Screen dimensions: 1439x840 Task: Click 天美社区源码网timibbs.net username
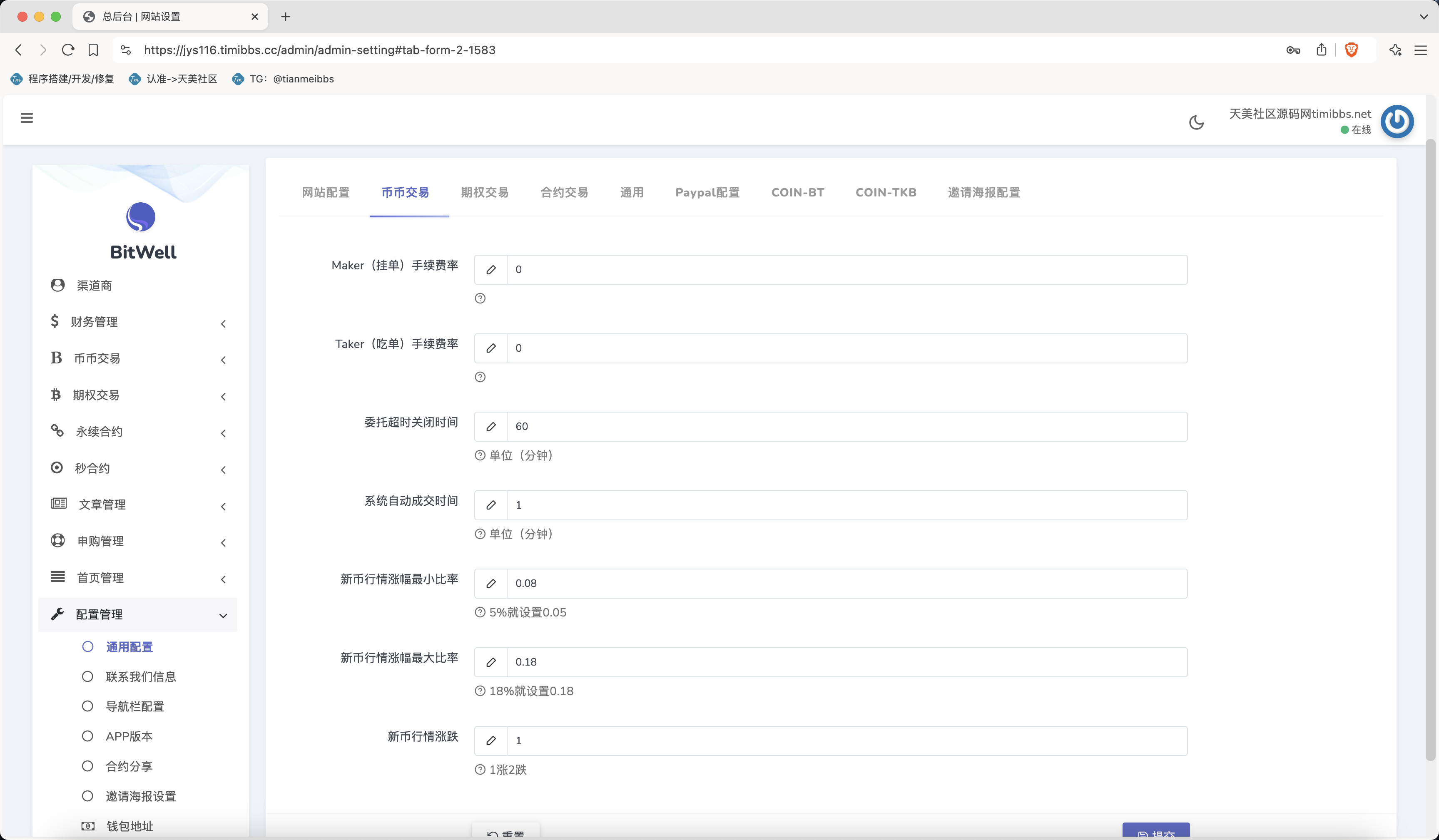[x=1300, y=114]
